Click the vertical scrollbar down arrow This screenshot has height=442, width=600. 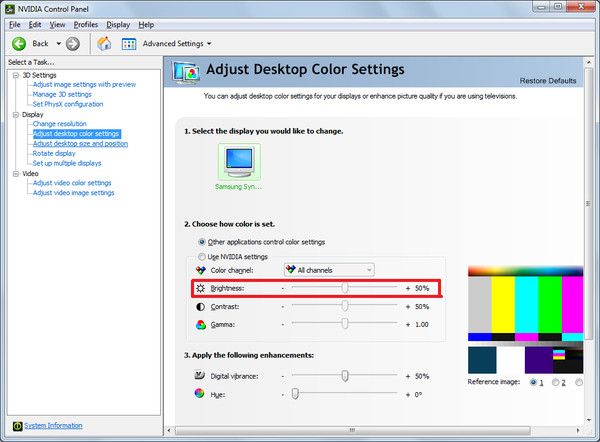(589, 421)
